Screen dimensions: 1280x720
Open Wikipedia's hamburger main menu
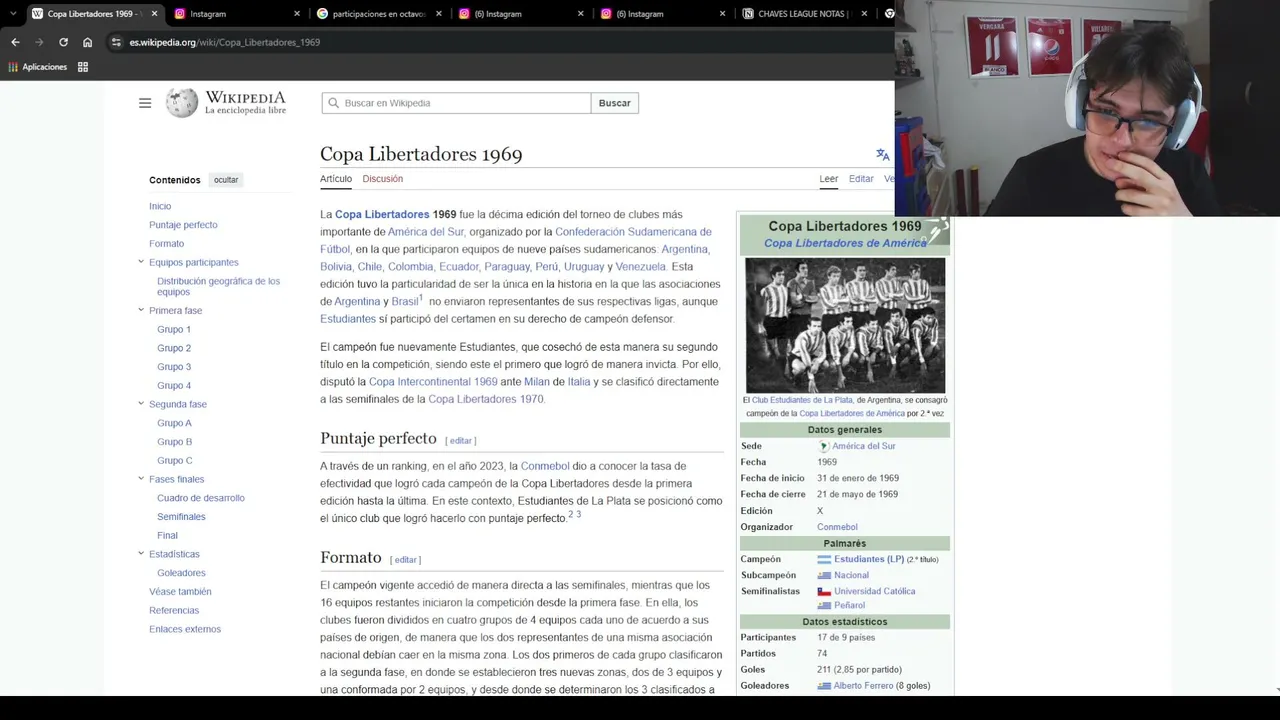145,103
